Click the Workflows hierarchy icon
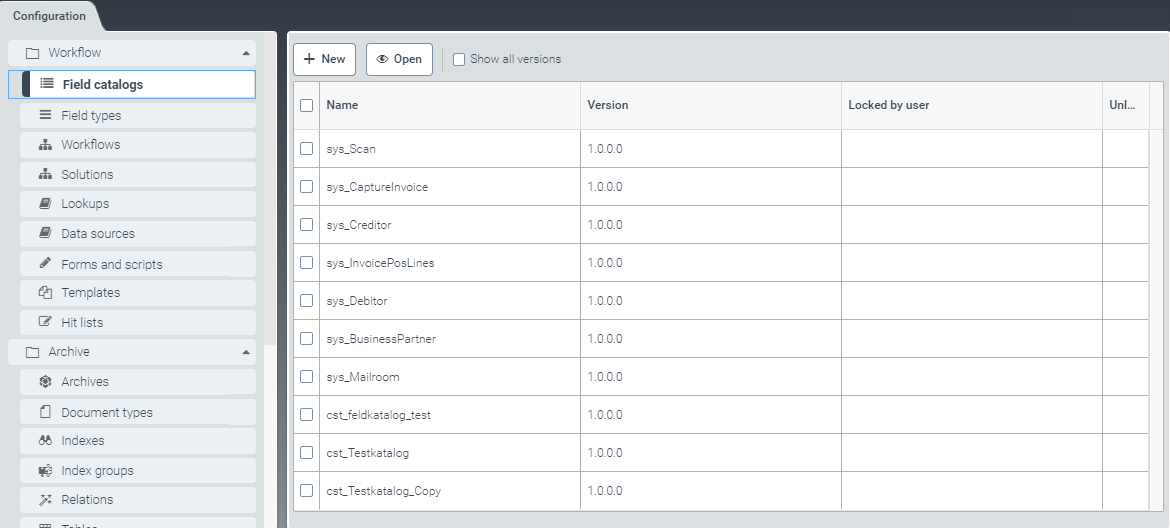This screenshot has height=528, width=1170. 45,145
